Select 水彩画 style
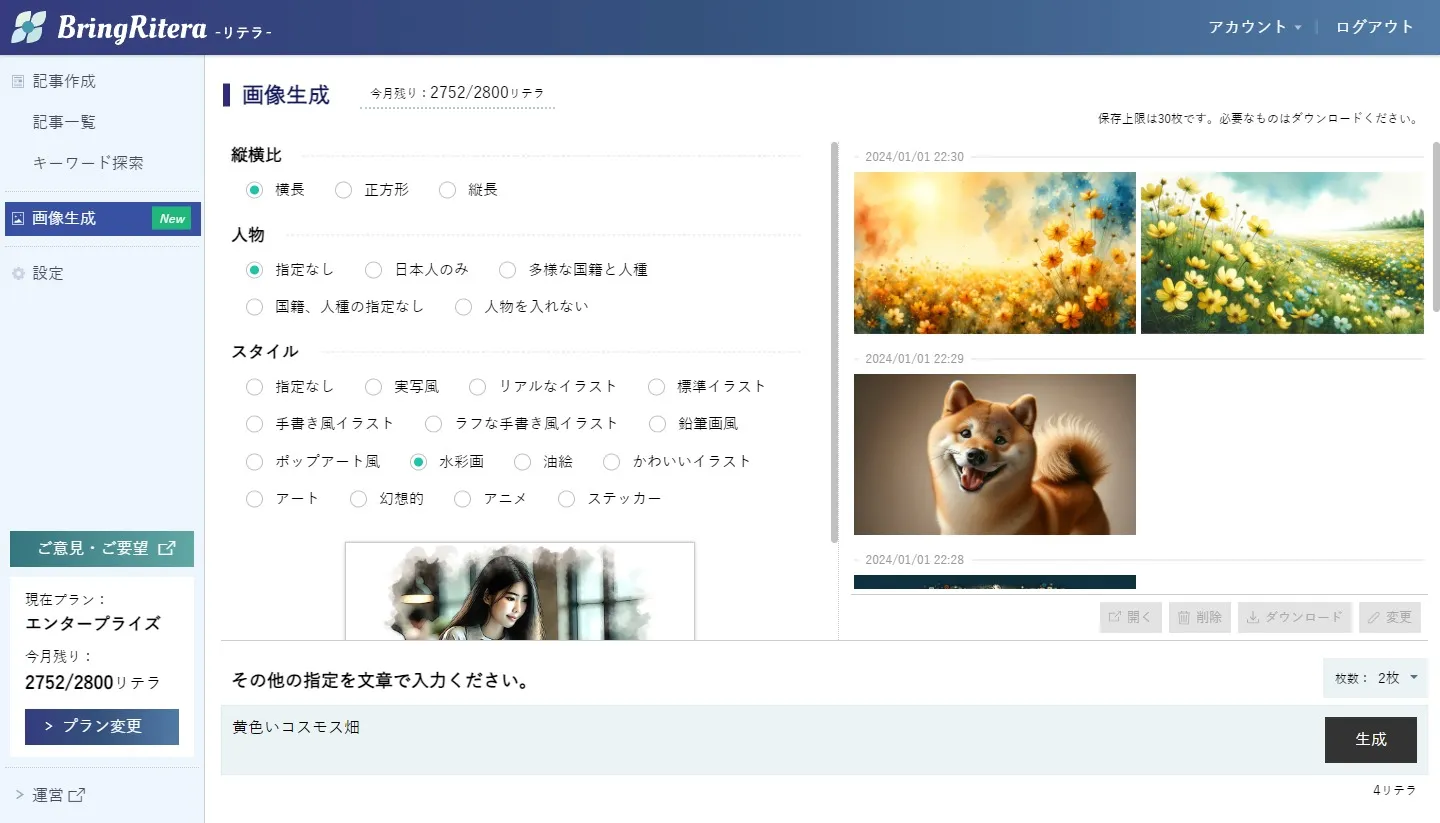 [x=419, y=461]
